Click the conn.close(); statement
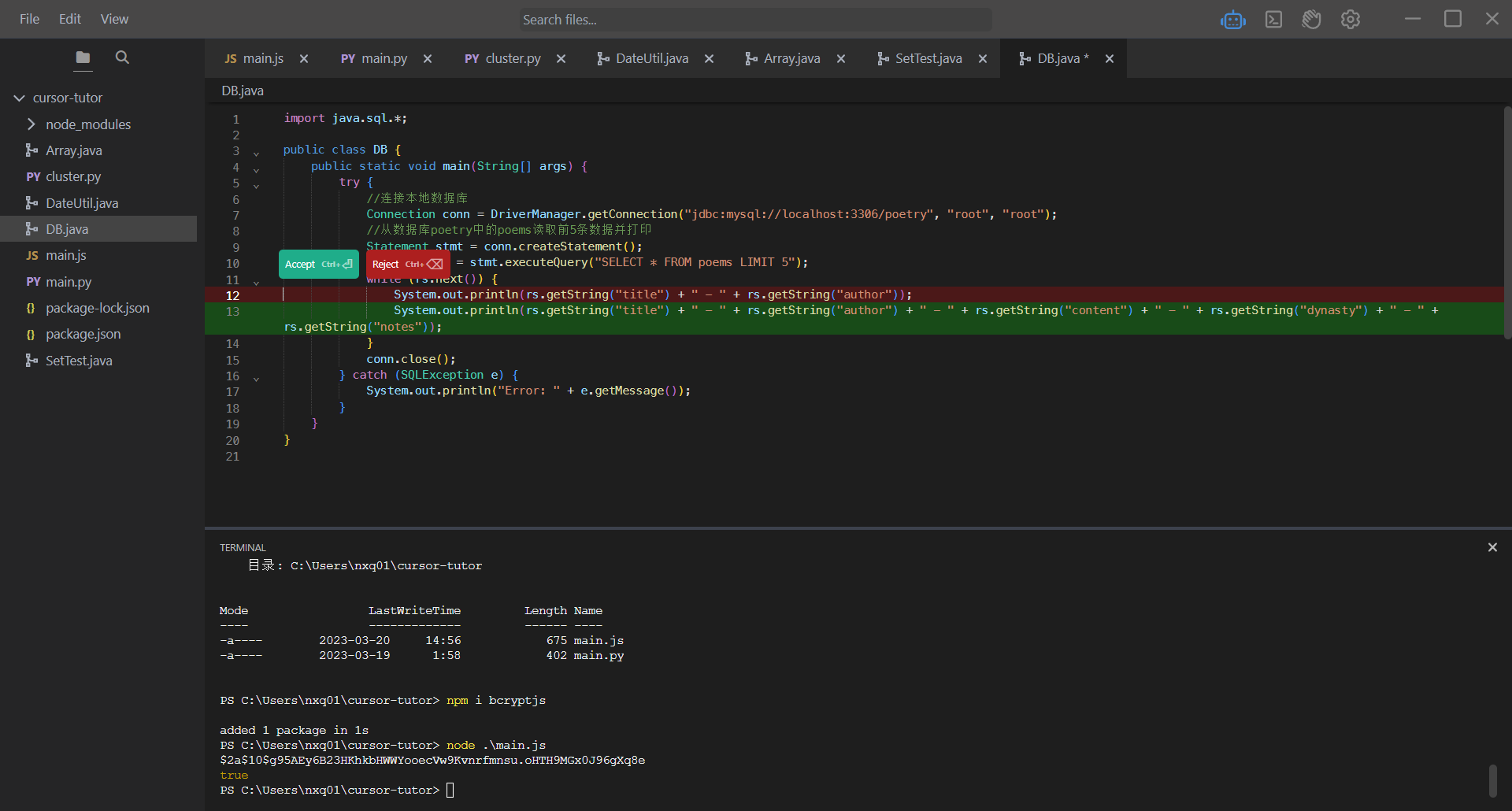 (x=411, y=359)
